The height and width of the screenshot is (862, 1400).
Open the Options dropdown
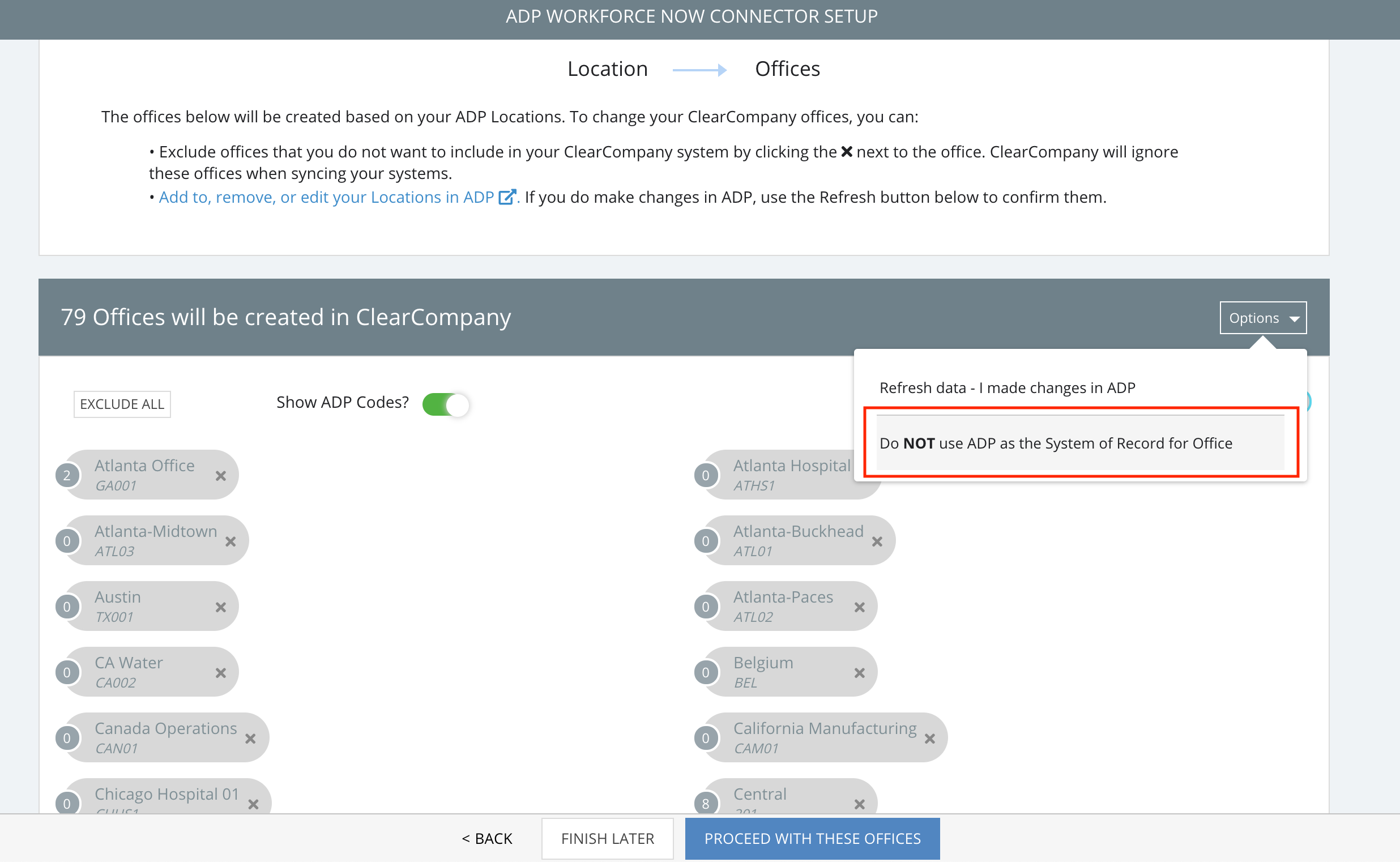(x=1263, y=318)
